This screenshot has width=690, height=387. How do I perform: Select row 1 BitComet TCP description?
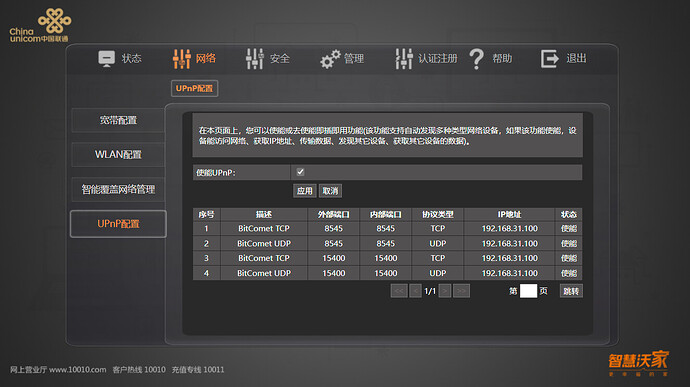click(264, 229)
